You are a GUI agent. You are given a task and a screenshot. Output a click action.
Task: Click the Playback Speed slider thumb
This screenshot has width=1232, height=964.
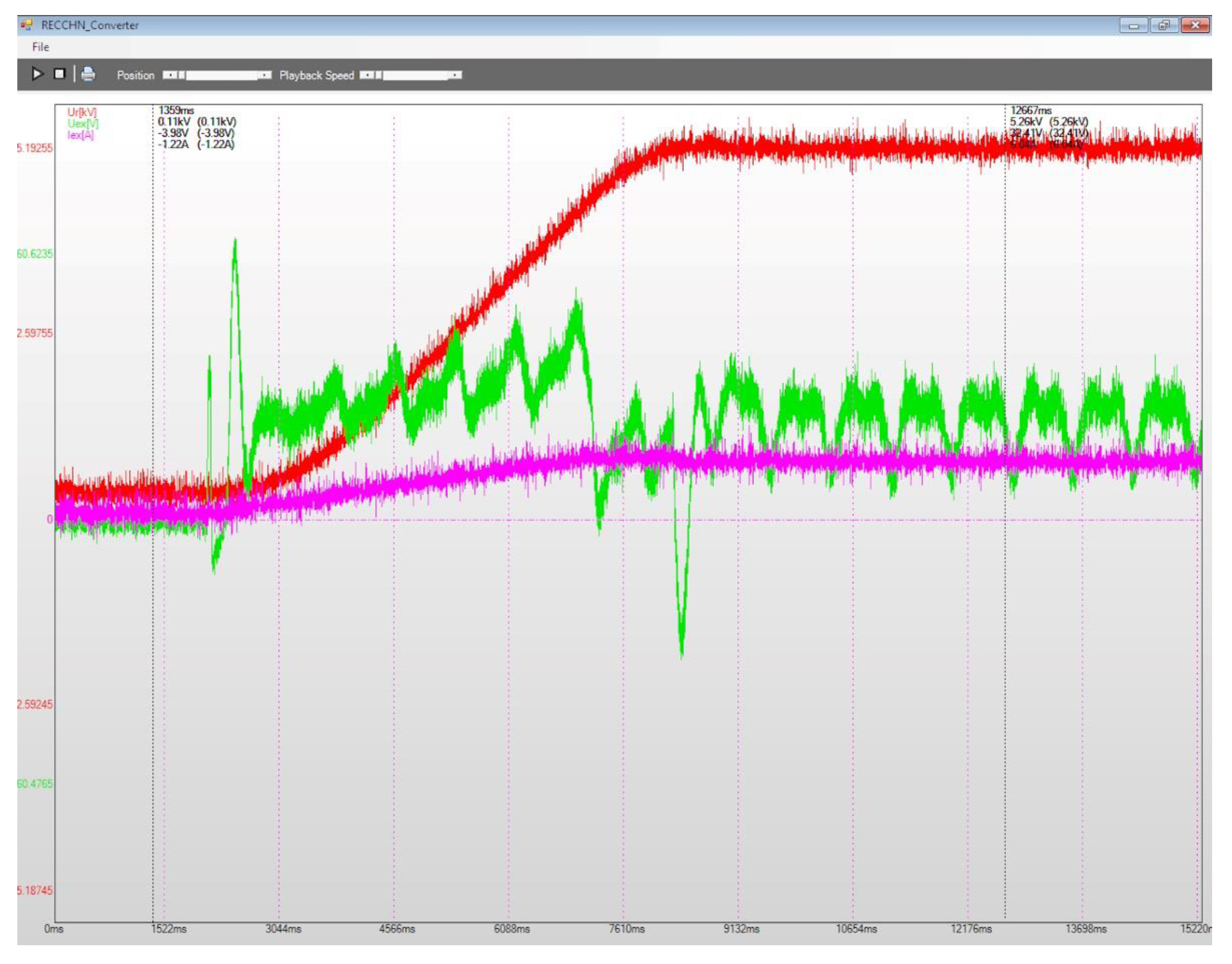coord(378,75)
